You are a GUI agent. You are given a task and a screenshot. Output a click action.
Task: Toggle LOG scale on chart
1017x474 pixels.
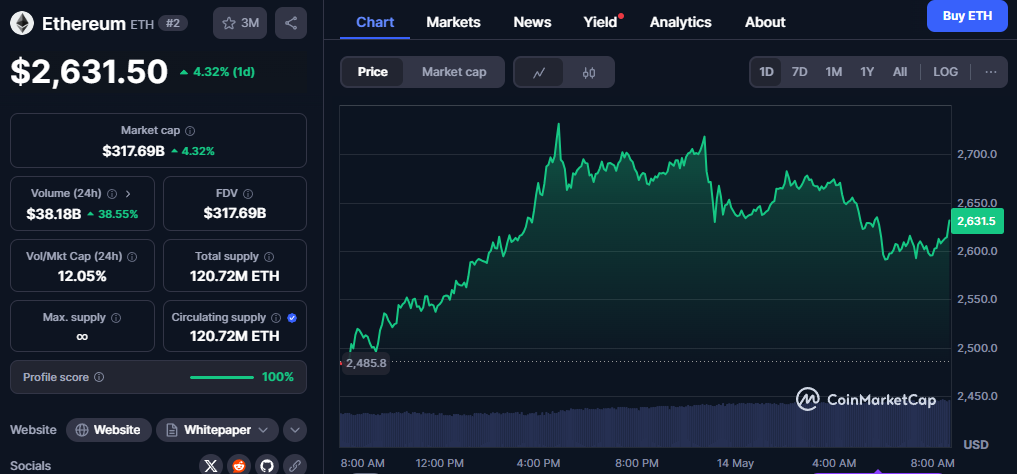click(946, 72)
